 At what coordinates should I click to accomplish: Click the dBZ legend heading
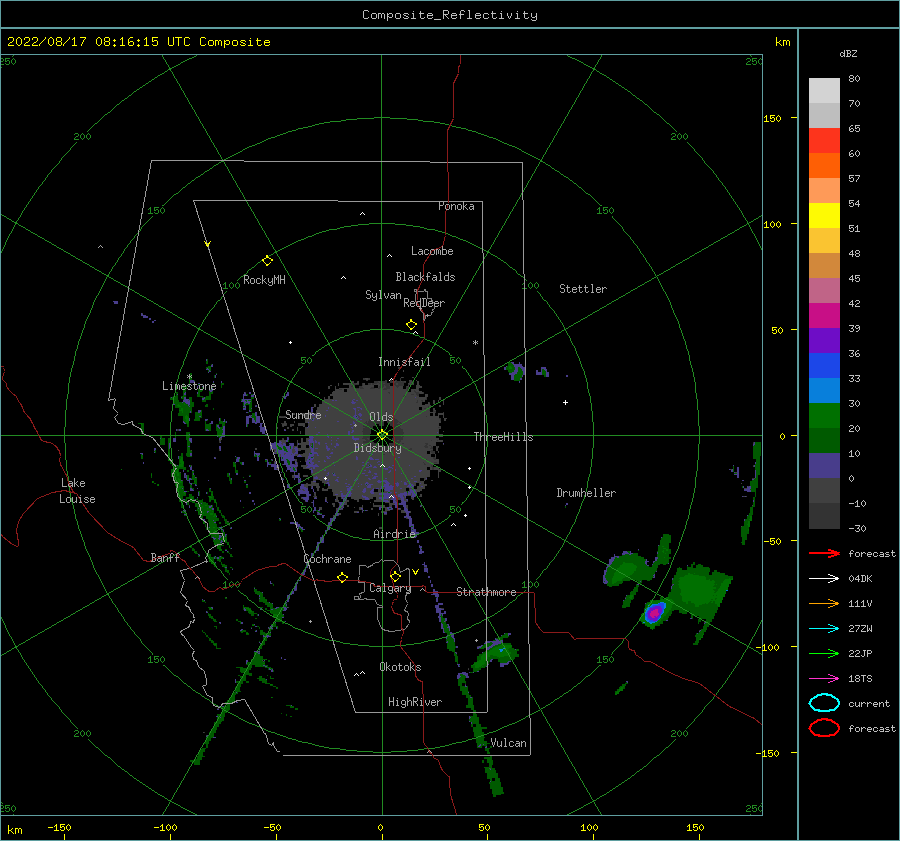(848, 53)
